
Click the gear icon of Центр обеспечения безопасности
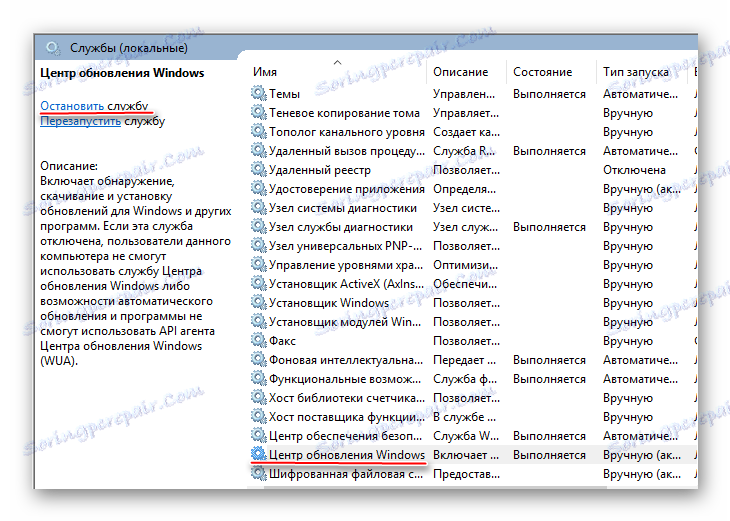coord(258,436)
